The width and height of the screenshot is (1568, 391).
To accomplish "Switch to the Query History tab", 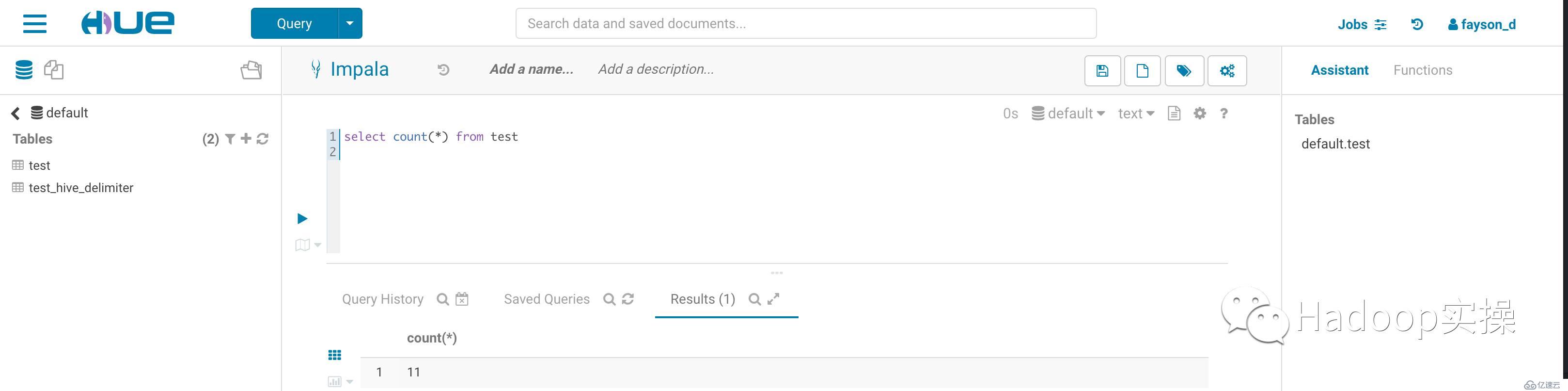I will click(x=382, y=299).
